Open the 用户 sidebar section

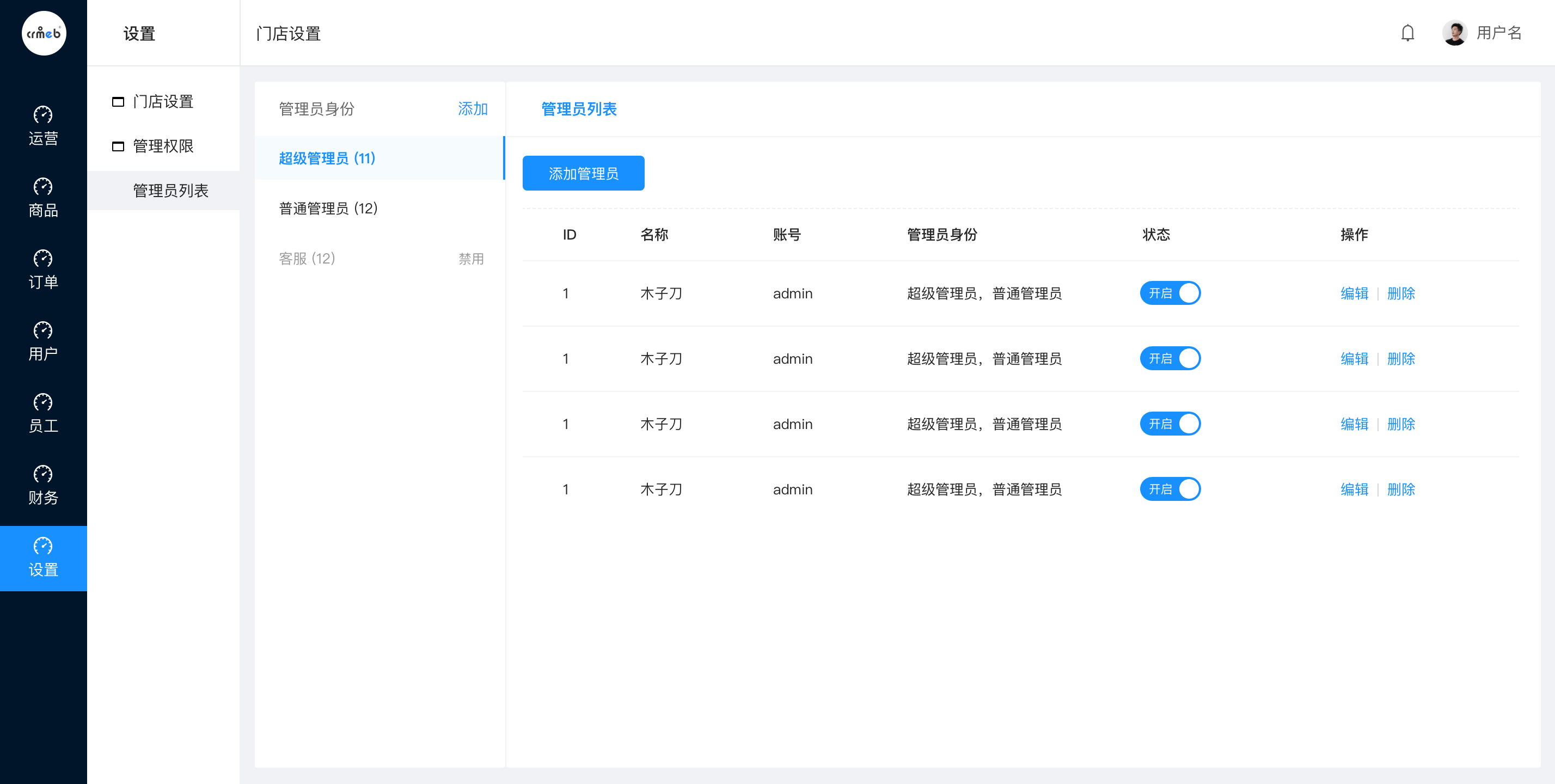tap(43, 341)
